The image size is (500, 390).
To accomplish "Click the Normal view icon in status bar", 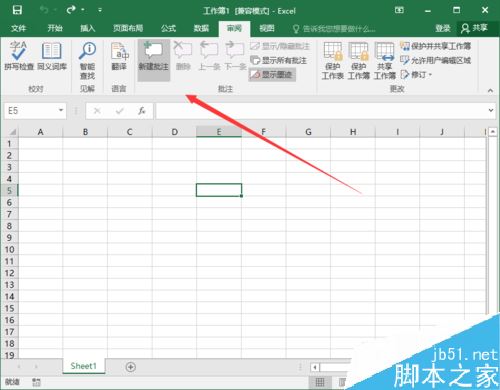I will coord(320,382).
